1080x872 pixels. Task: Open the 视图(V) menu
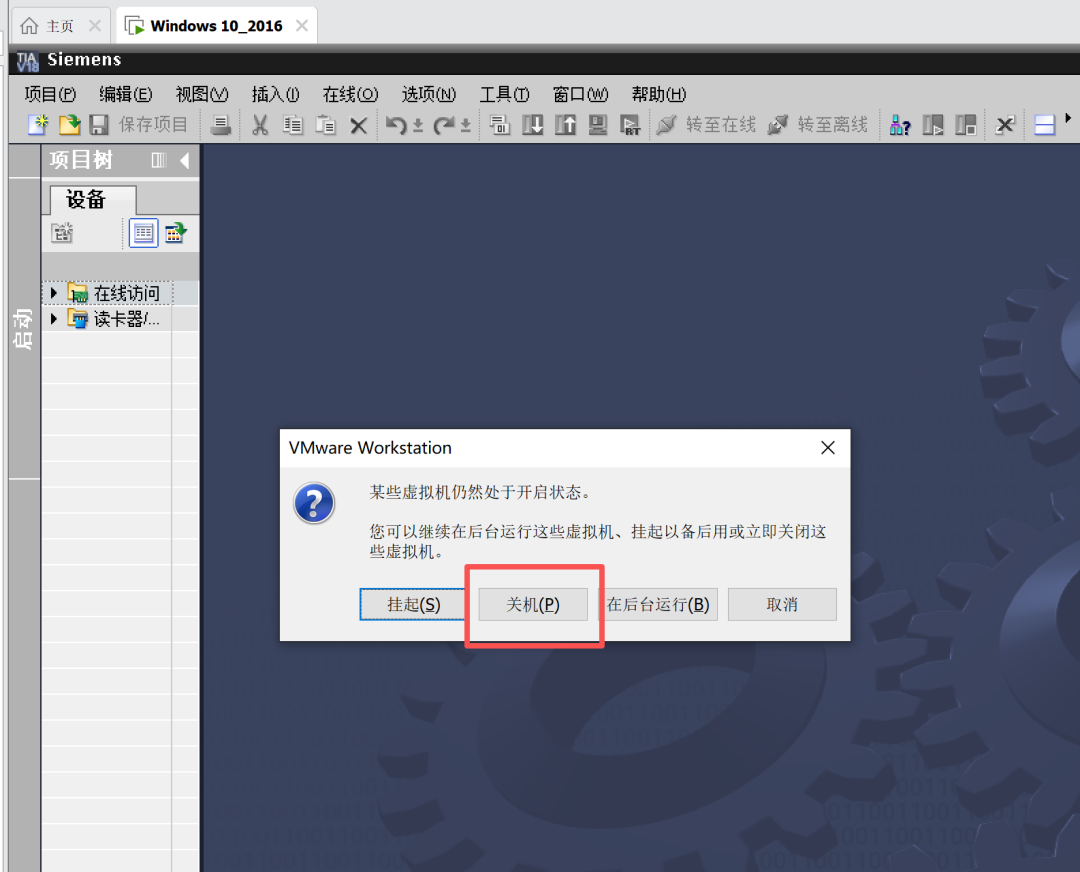point(202,94)
